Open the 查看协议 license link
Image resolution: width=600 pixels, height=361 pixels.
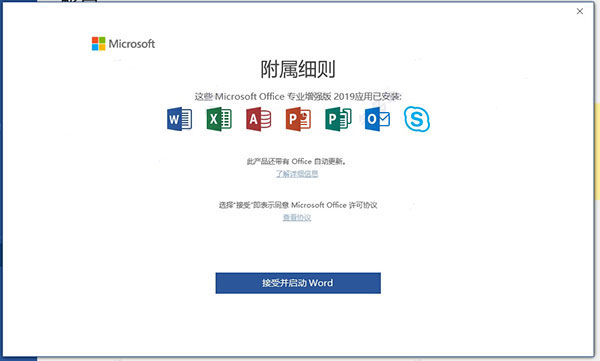297,217
